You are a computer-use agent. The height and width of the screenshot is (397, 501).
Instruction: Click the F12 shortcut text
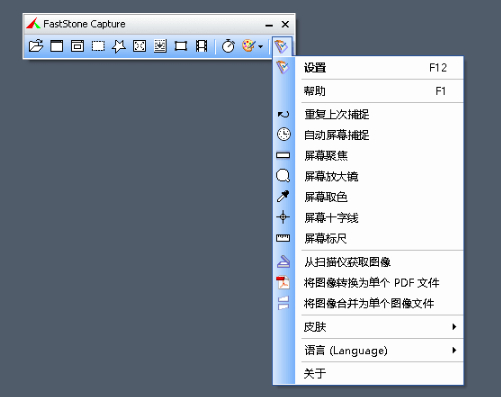click(438, 68)
